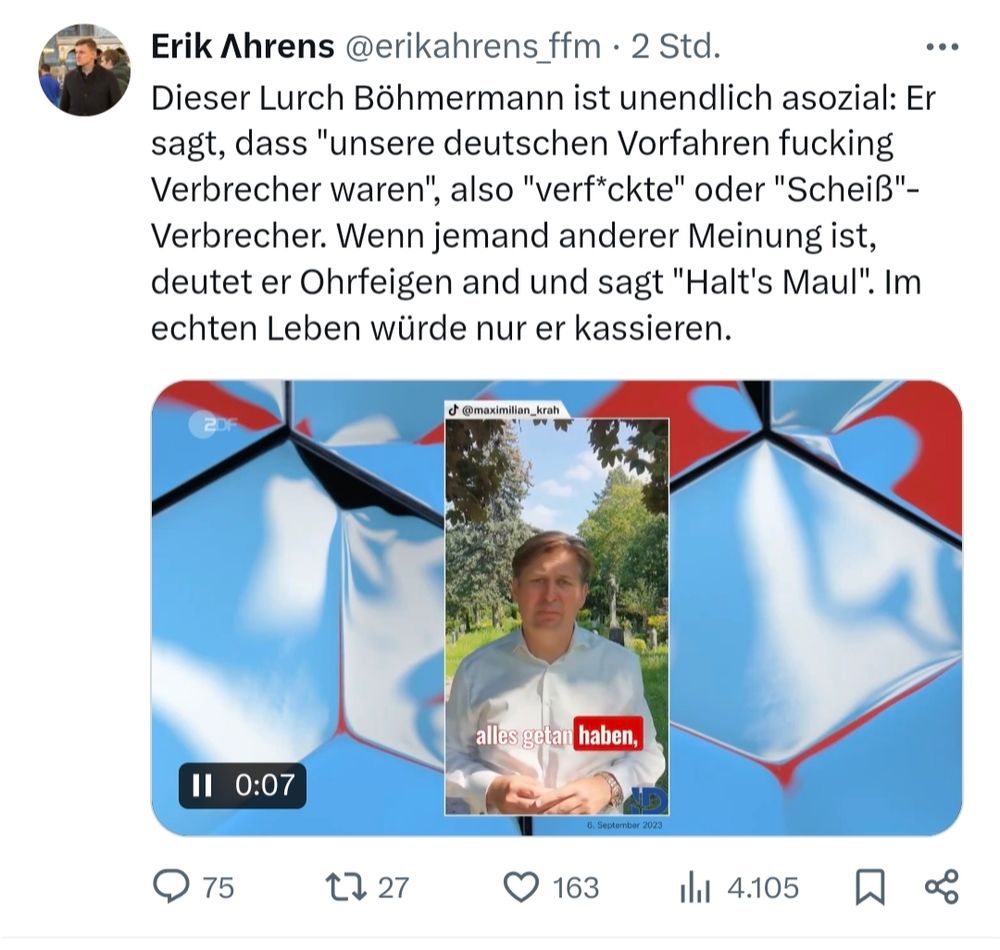1000x950 pixels.
Task: Open the three-dot more options menu
Action: (x=942, y=47)
